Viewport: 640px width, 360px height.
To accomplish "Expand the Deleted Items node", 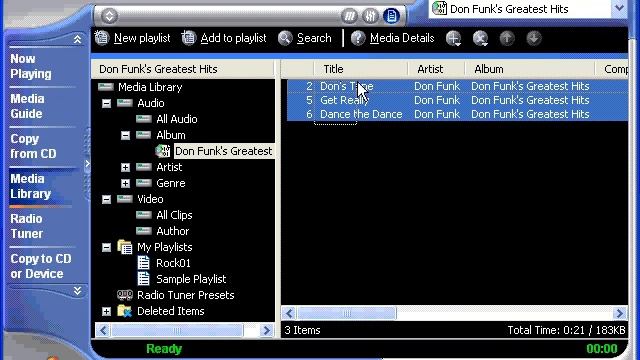I will 107,311.
